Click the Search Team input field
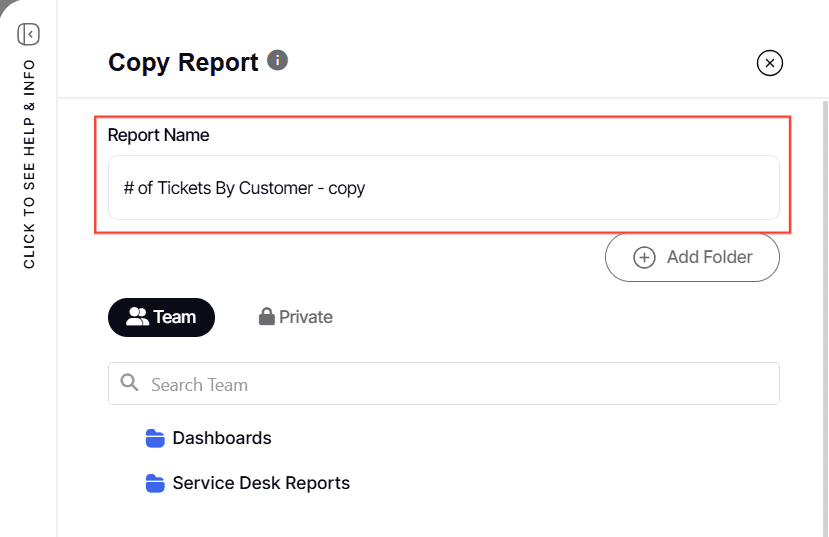This screenshot has height=537, width=829. pyautogui.click(x=444, y=384)
